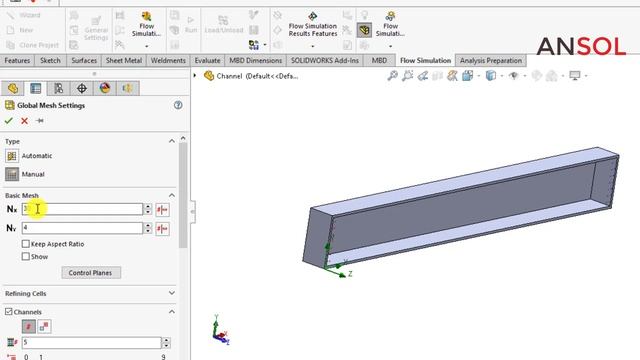Screen dimensions: 640x360
Task: Open the DisplayManager color-ball tab
Action: pos(105,88)
